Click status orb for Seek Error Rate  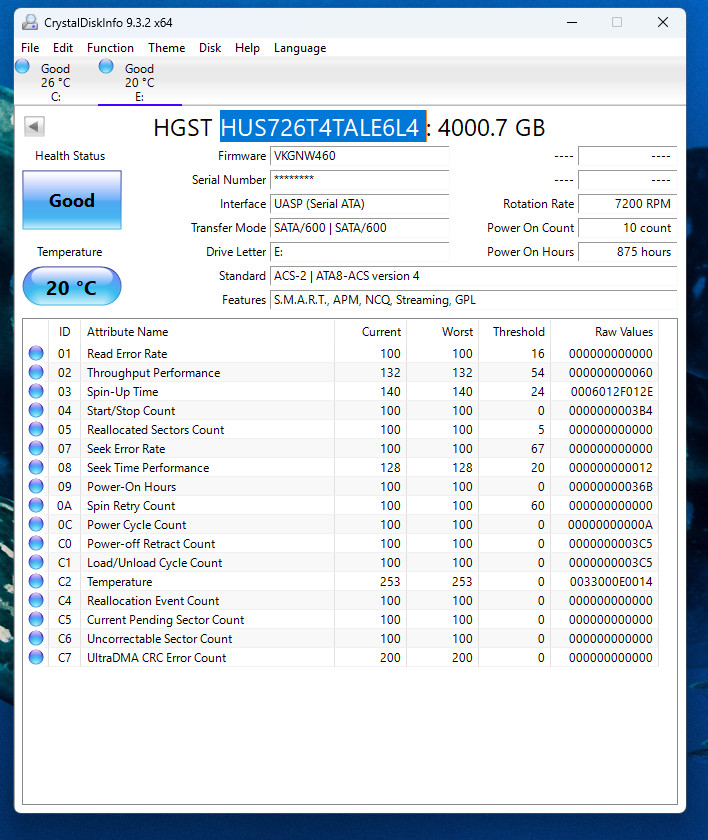tap(36, 448)
